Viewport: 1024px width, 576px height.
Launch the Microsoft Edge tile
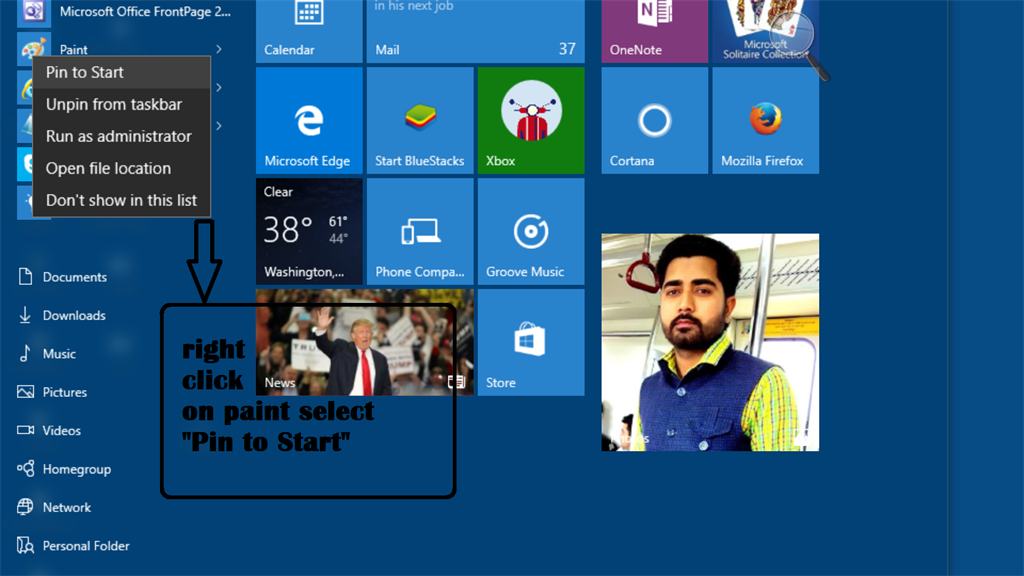(309, 120)
